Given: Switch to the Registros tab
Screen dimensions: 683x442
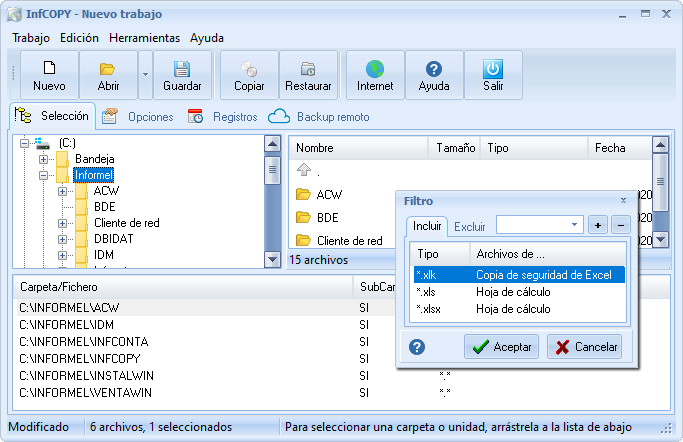Looking at the screenshot, I should (x=223, y=117).
